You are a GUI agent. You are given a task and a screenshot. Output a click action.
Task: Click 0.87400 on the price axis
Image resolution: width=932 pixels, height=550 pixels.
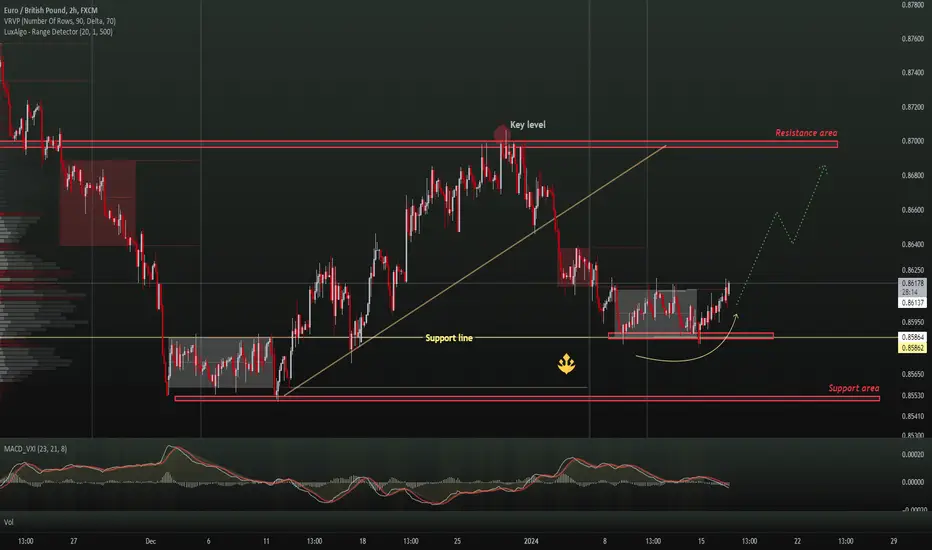tap(912, 73)
